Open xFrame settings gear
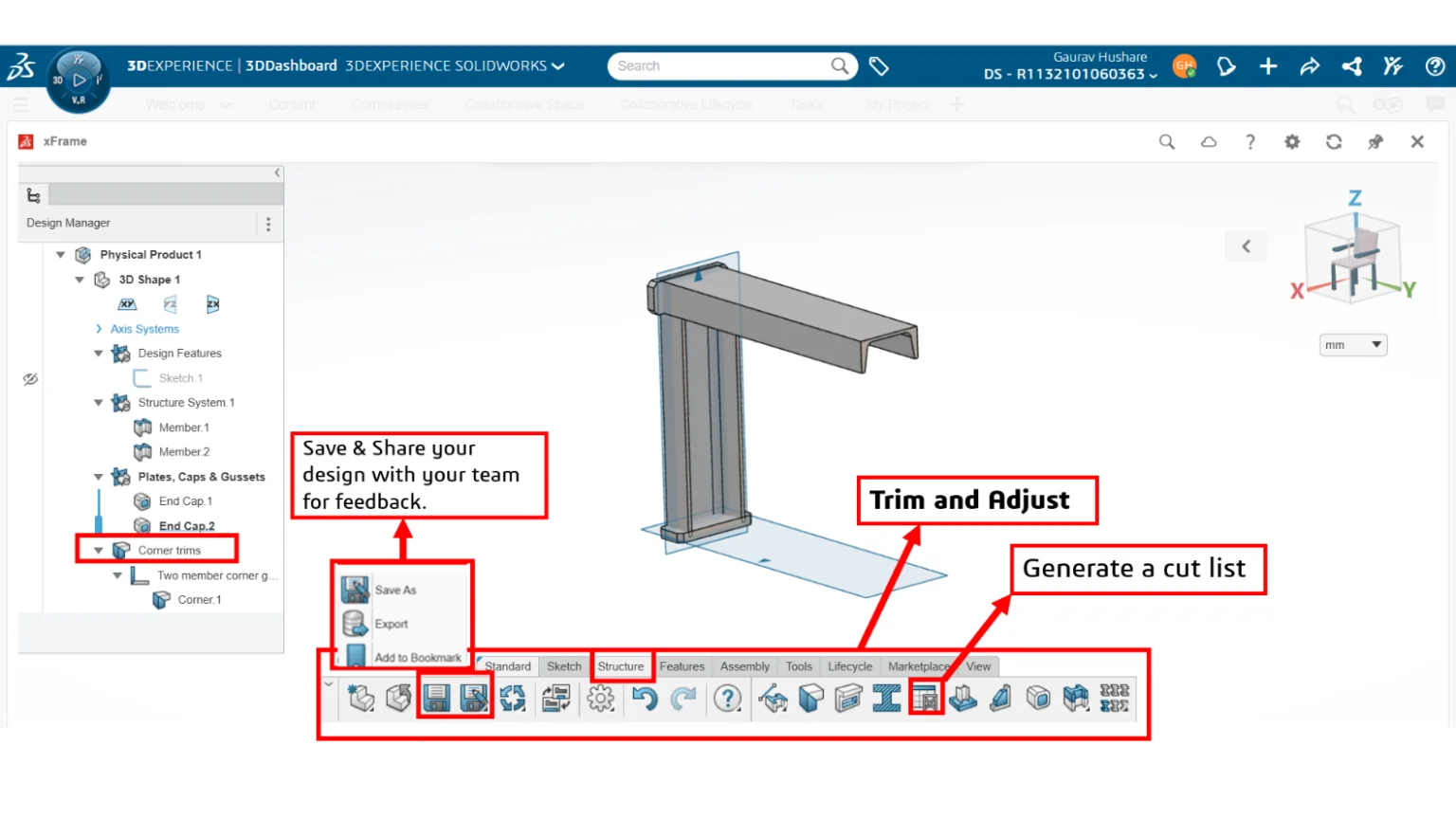1456x819 pixels. tap(1292, 142)
